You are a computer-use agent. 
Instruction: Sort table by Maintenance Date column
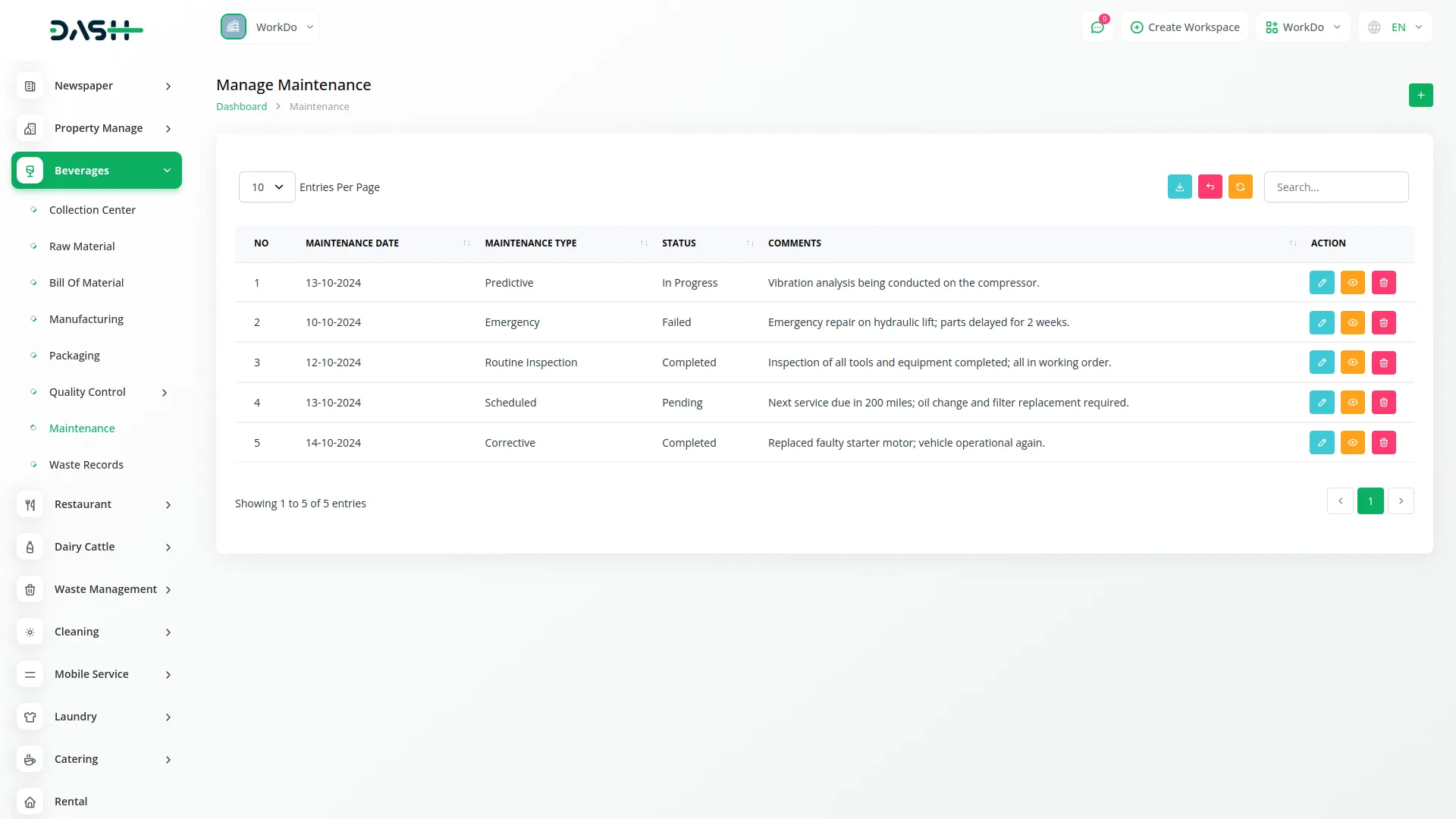352,243
